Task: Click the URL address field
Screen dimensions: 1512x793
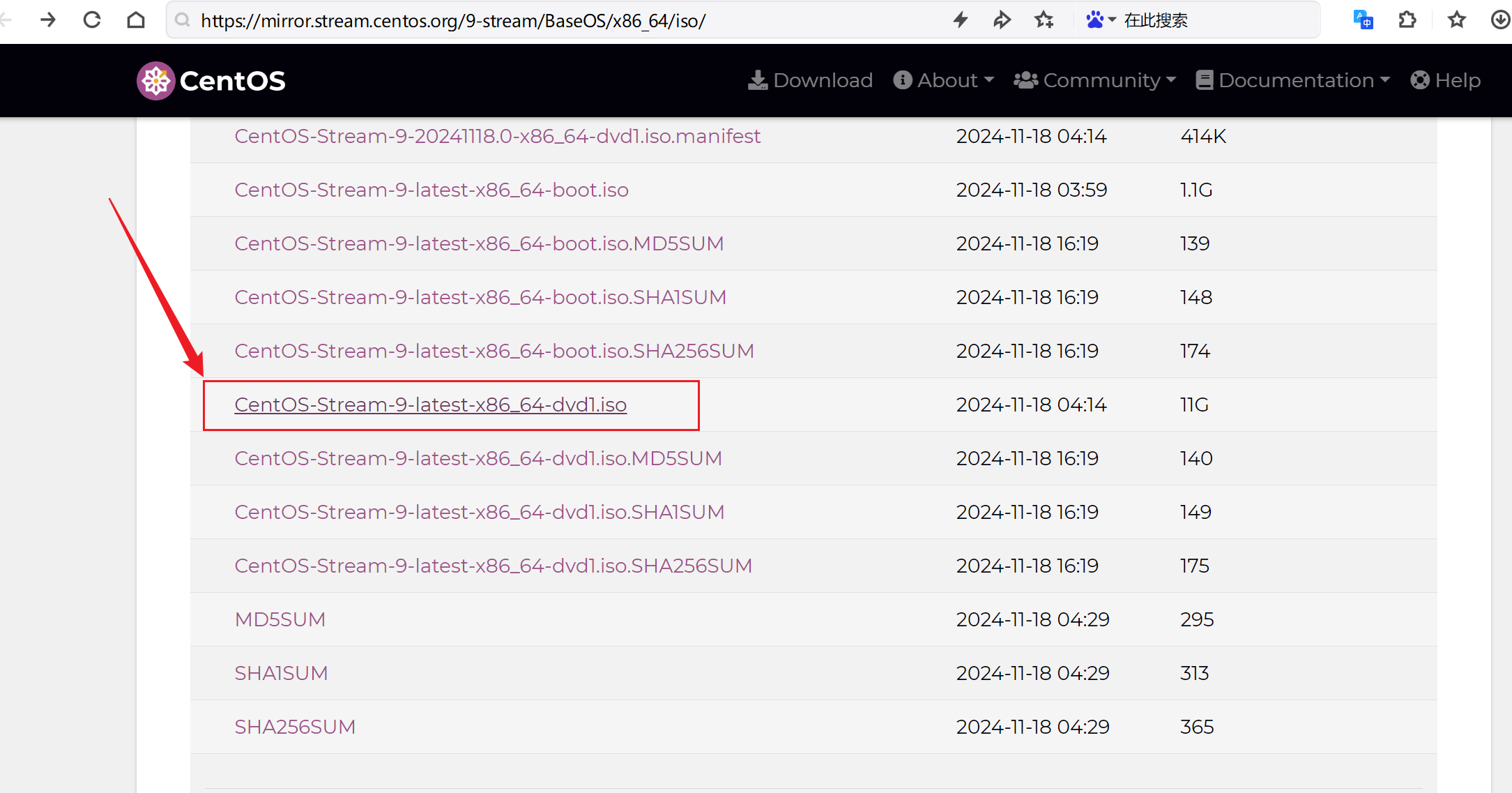Action: (x=453, y=21)
